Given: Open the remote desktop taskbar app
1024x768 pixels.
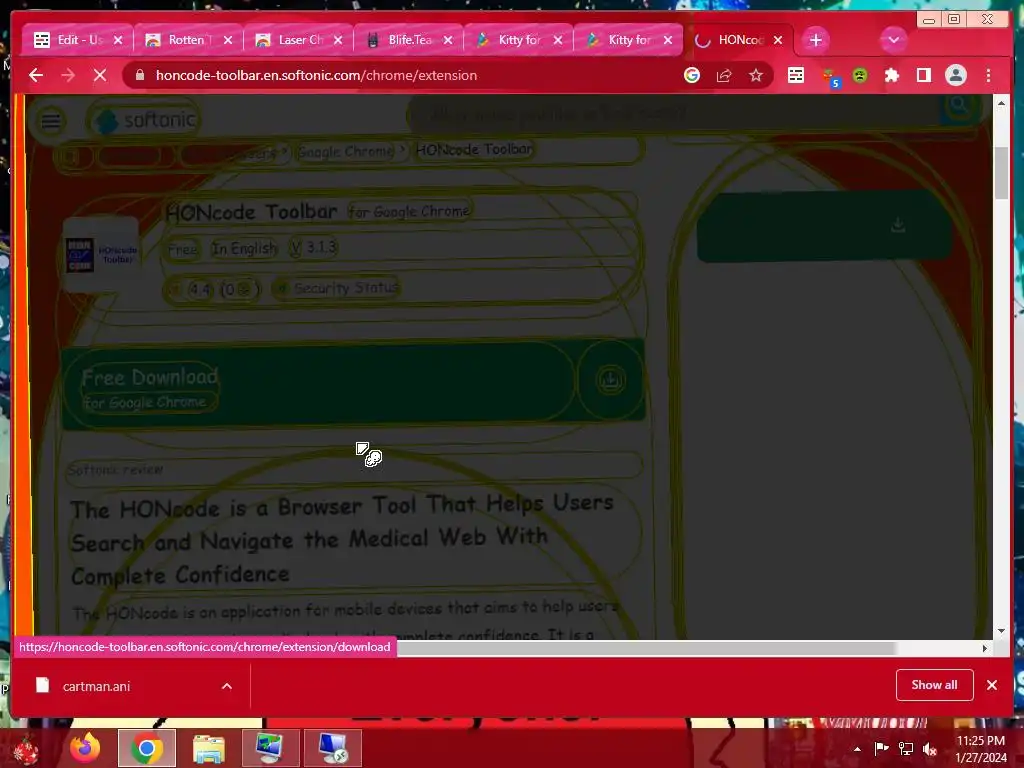Looking at the screenshot, I should pyautogui.click(x=333, y=748).
